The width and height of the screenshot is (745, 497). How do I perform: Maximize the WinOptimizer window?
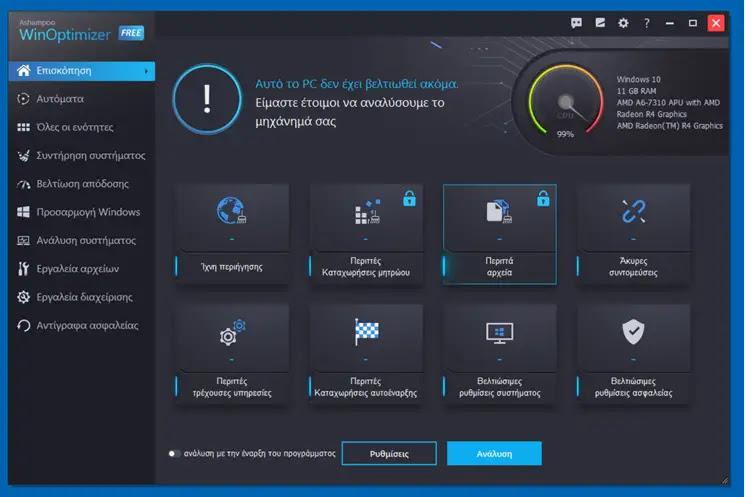click(x=693, y=23)
